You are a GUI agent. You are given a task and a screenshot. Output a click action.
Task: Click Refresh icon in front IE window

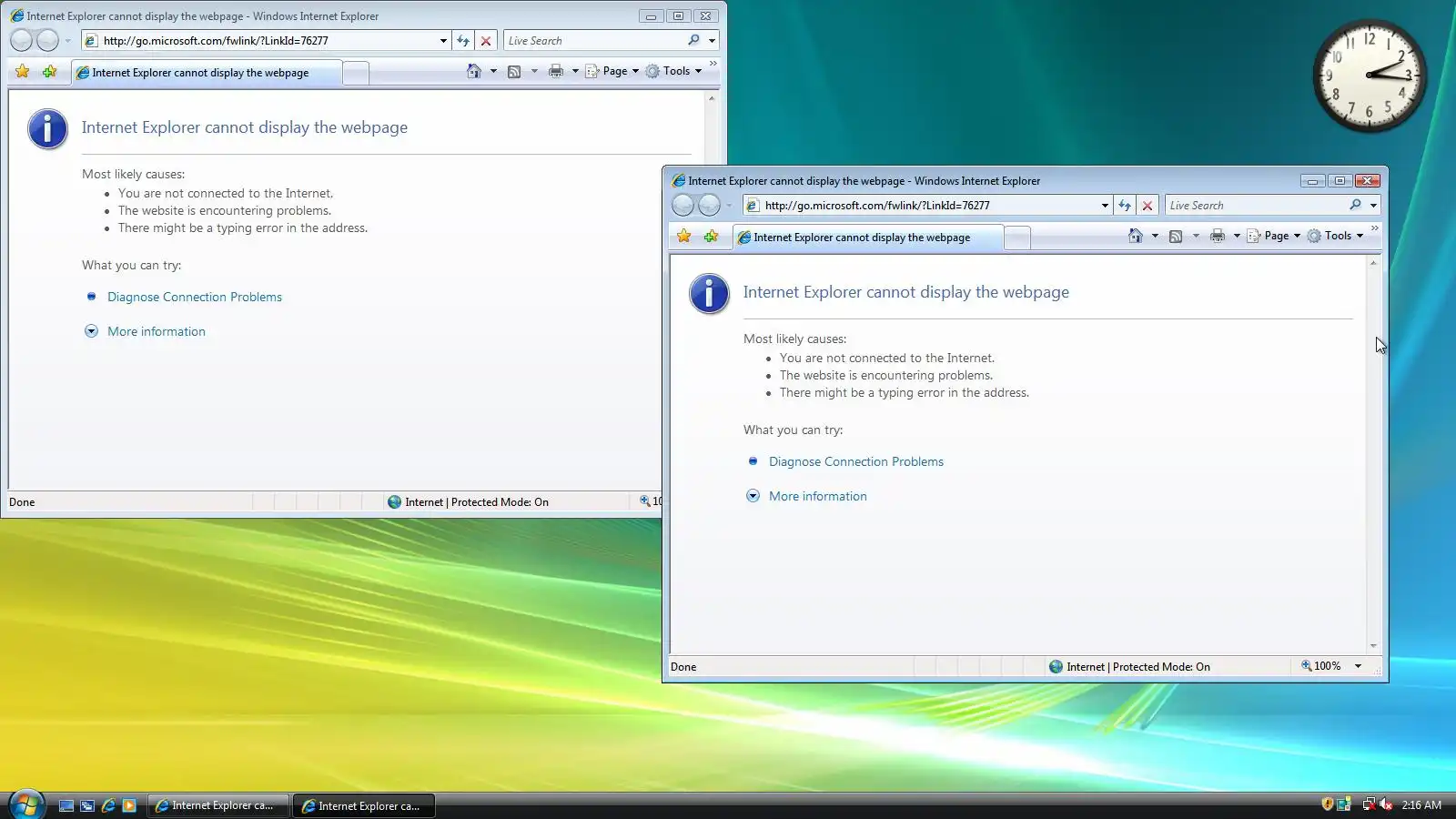pyautogui.click(x=1125, y=206)
